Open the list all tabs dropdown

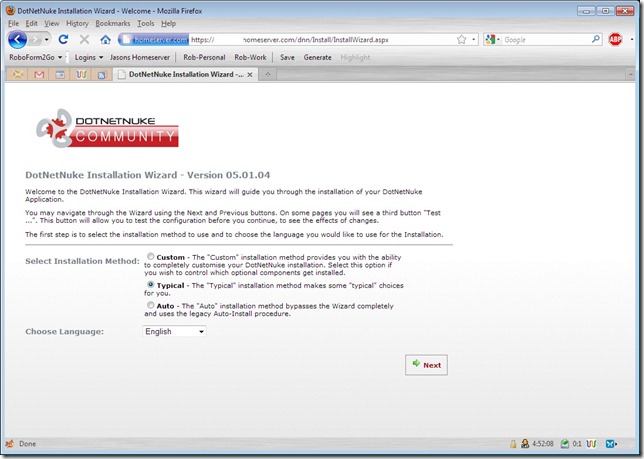tap(631, 74)
